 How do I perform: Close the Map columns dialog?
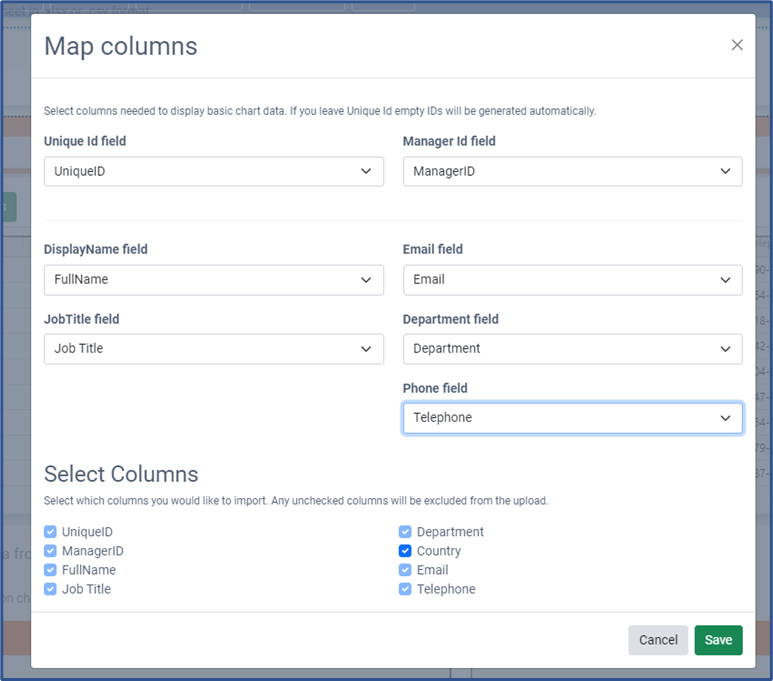[x=737, y=45]
